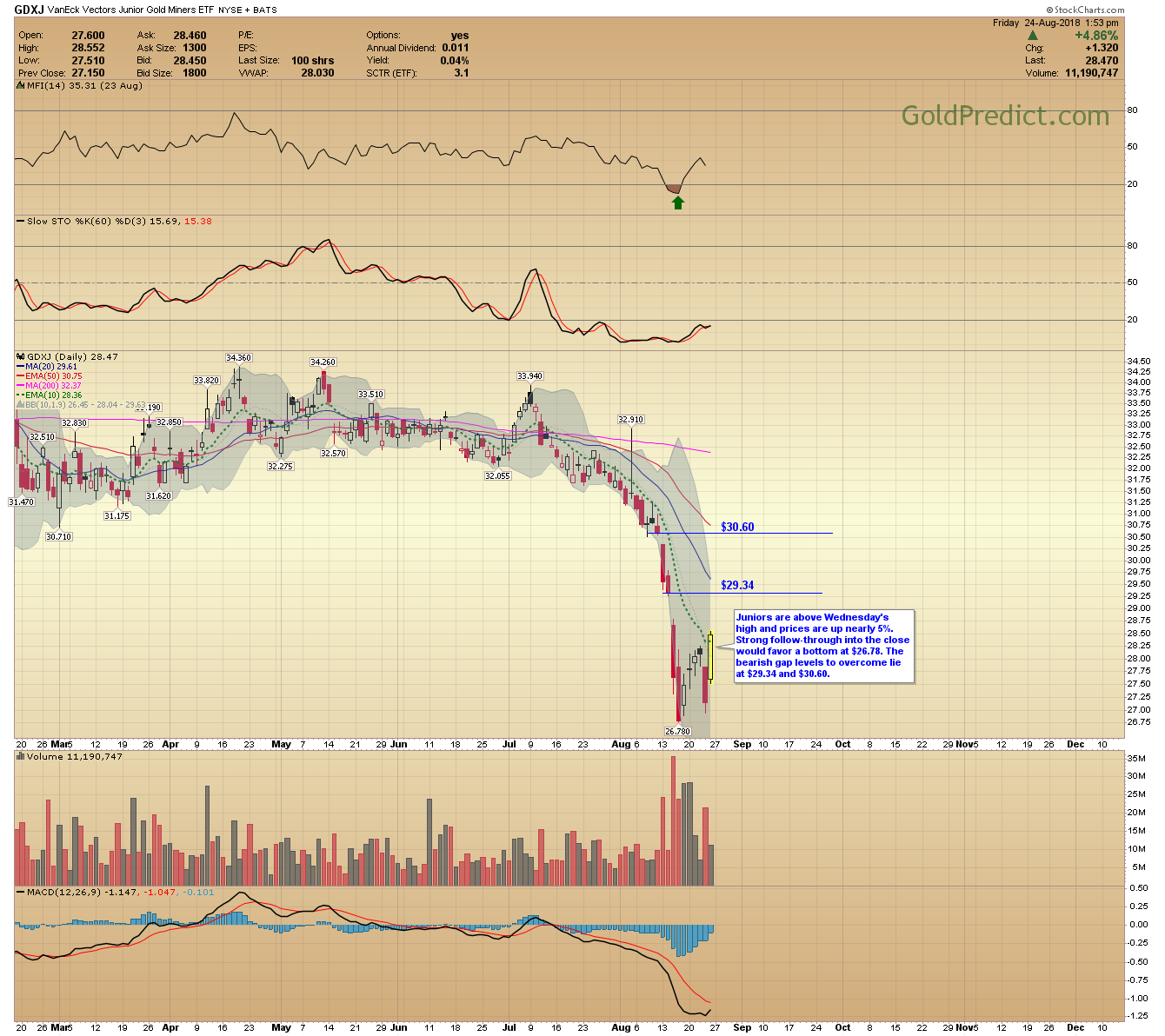Screen dimensions: 1165x1036
Task: Click the Bid Size value 1800
Action: coord(195,73)
